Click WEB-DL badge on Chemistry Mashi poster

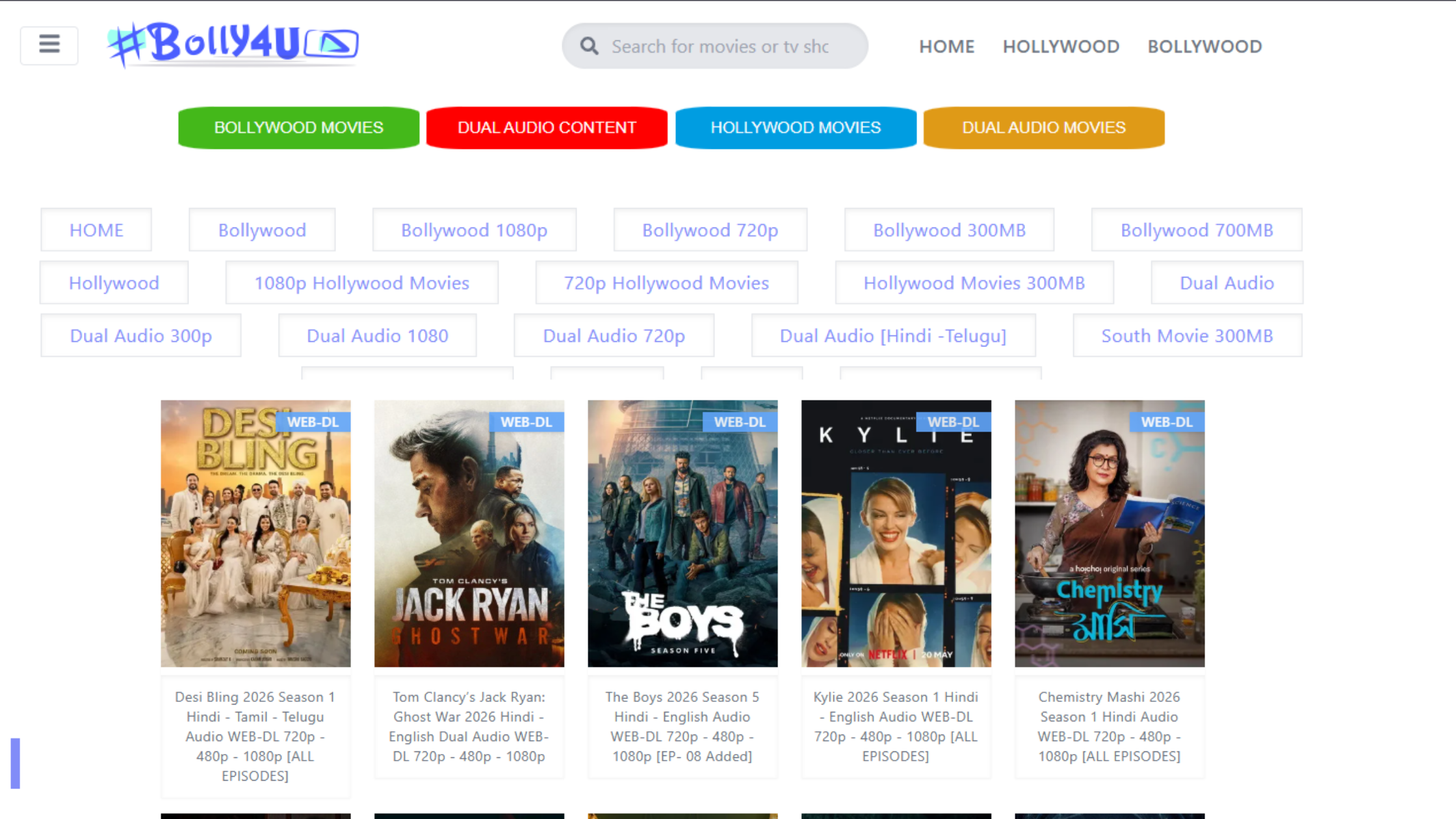point(1167,422)
